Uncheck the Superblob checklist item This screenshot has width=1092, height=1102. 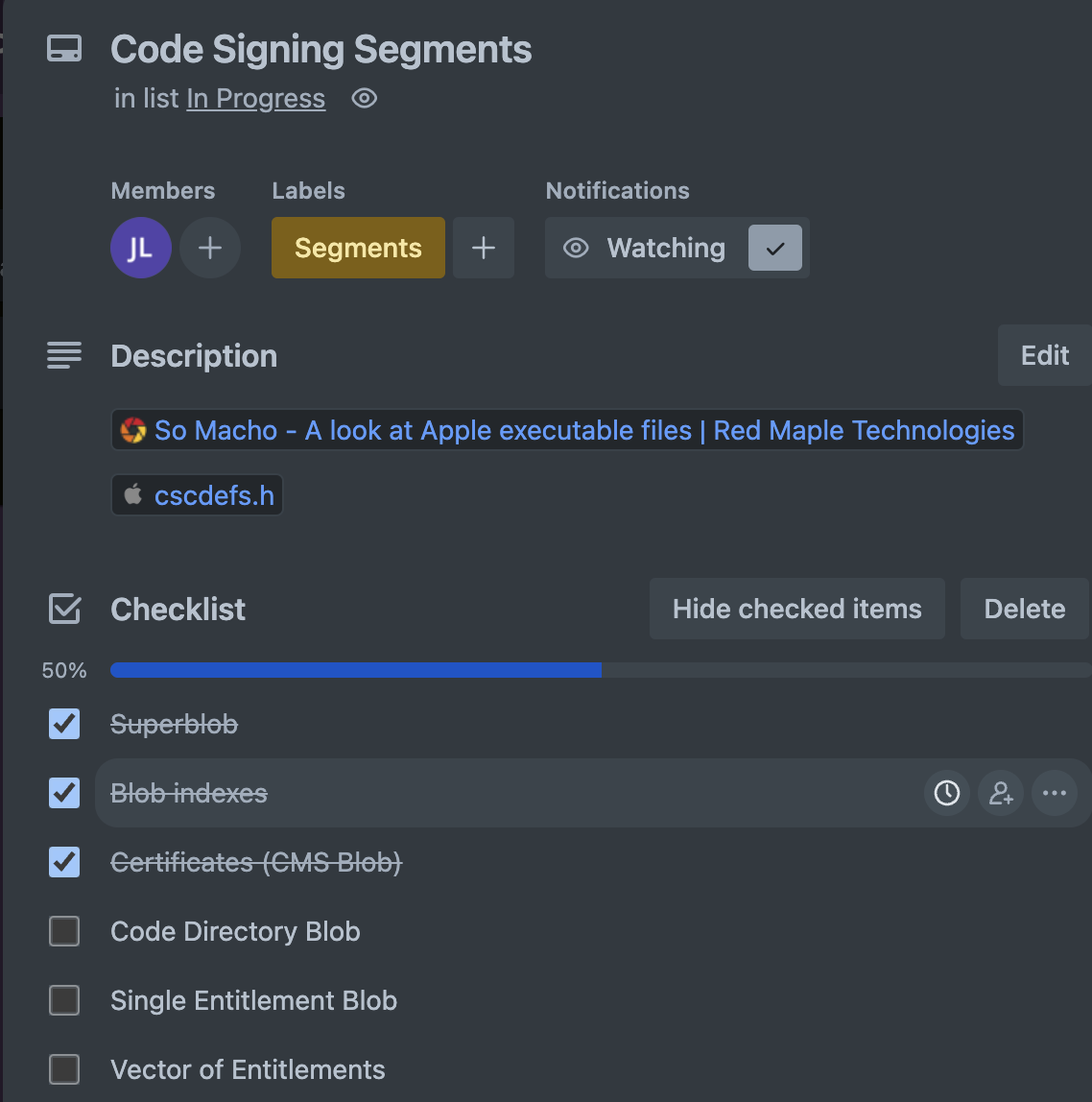click(63, 724)
